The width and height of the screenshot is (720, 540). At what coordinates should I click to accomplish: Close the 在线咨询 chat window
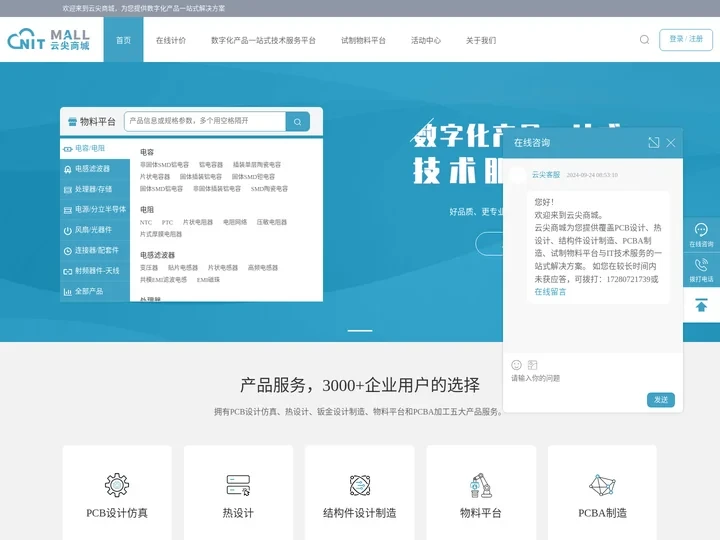click(x=671, y=143)
